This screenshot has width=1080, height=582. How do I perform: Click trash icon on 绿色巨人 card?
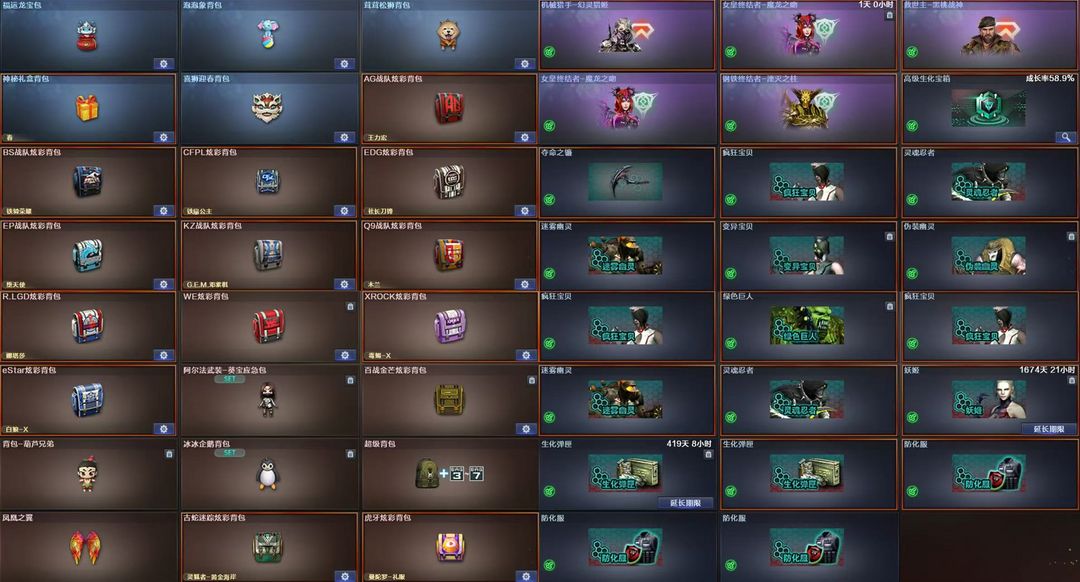click(889, 306)
